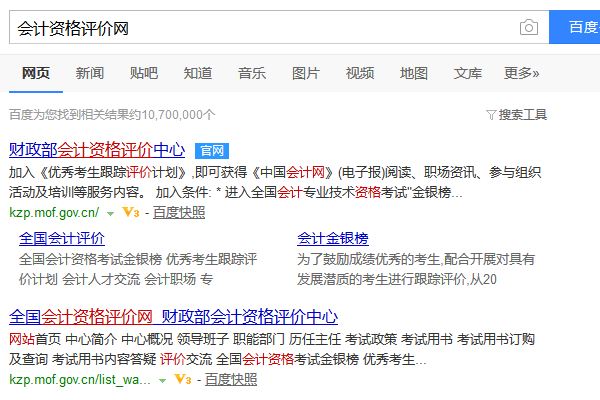
Task: Expand the green arrow after kzp.mof.gov.cn/list_wa...
Action: coord(162,381)
